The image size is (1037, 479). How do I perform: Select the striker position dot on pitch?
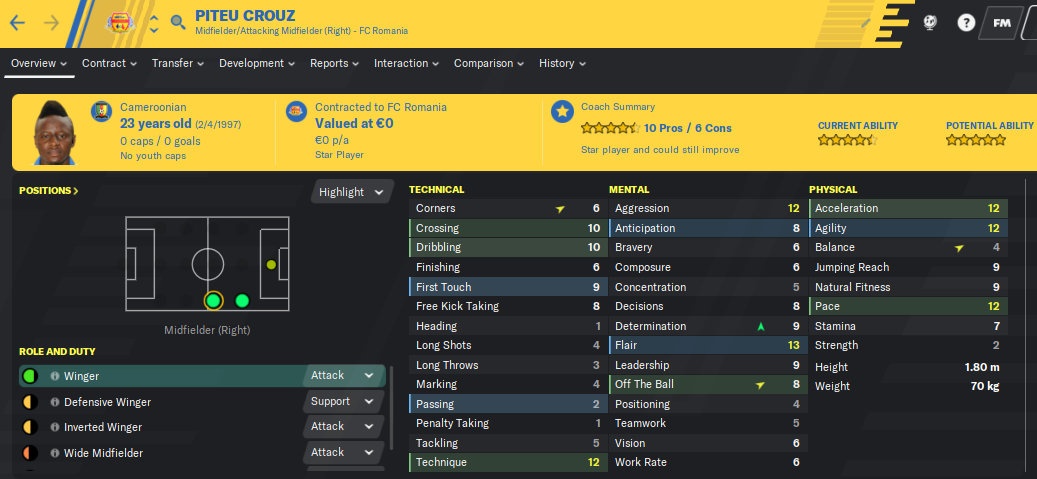(270, 265)
